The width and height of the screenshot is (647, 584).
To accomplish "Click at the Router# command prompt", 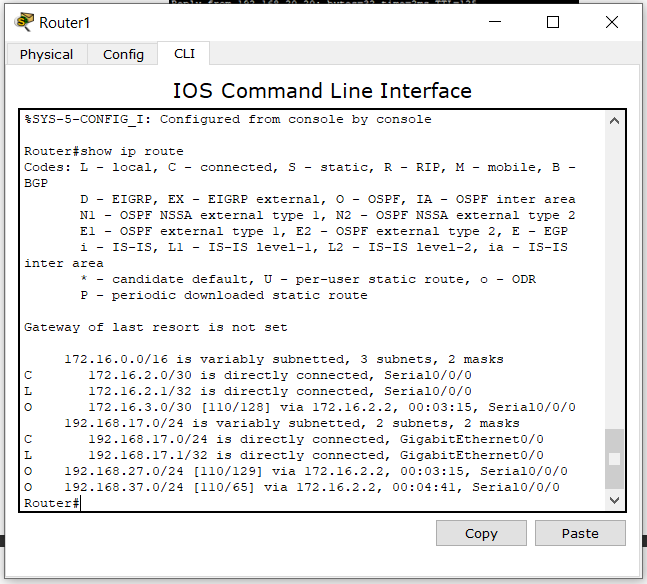I will [52, 503].
